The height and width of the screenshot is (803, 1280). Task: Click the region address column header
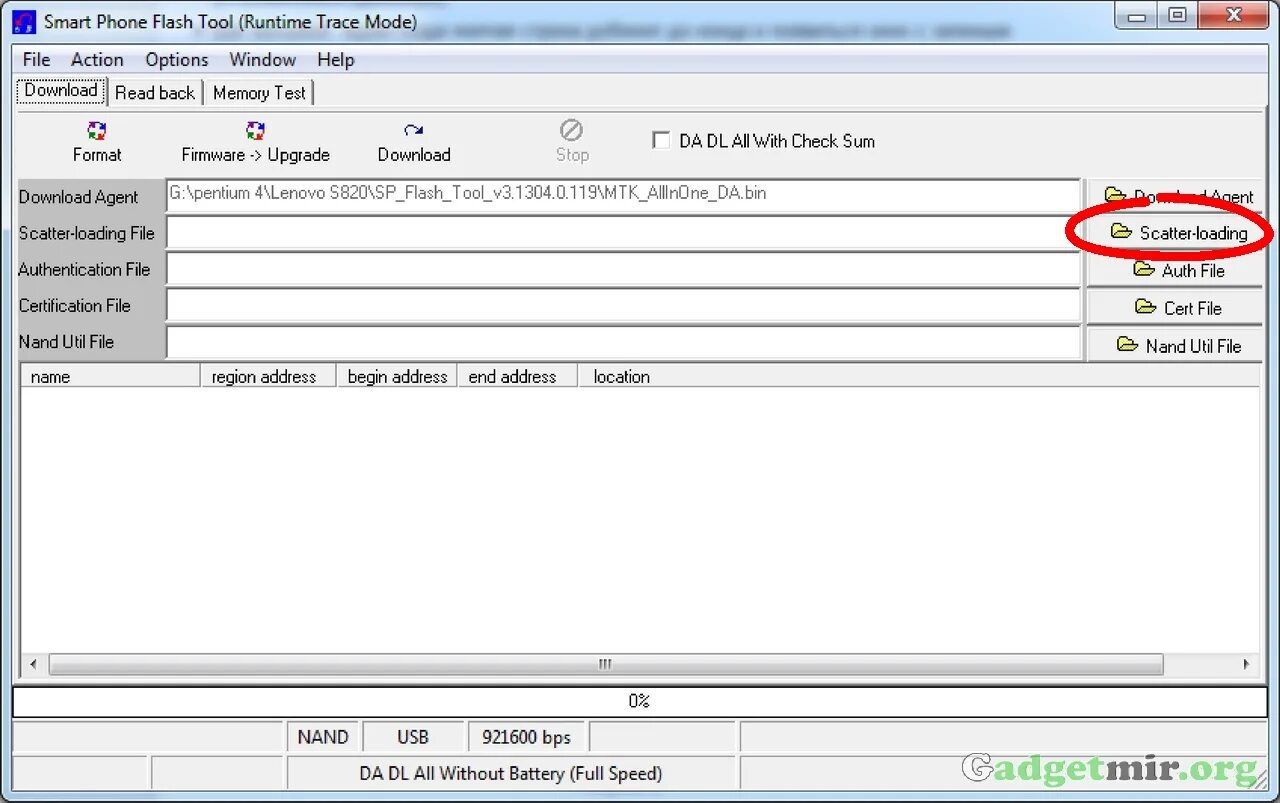pos(268,377)
